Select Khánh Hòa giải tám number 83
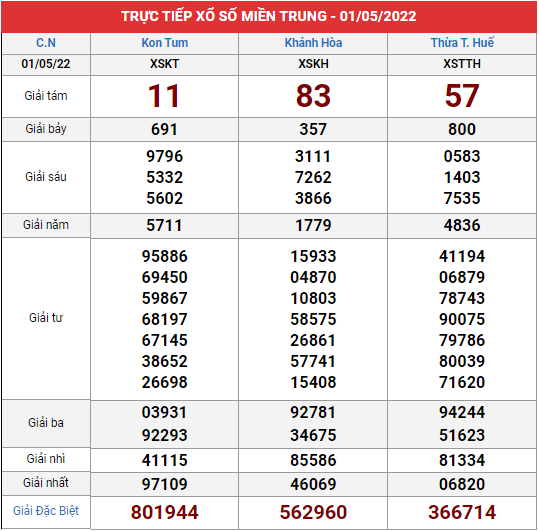Viewport: 539px width, 531px height. 313,96
